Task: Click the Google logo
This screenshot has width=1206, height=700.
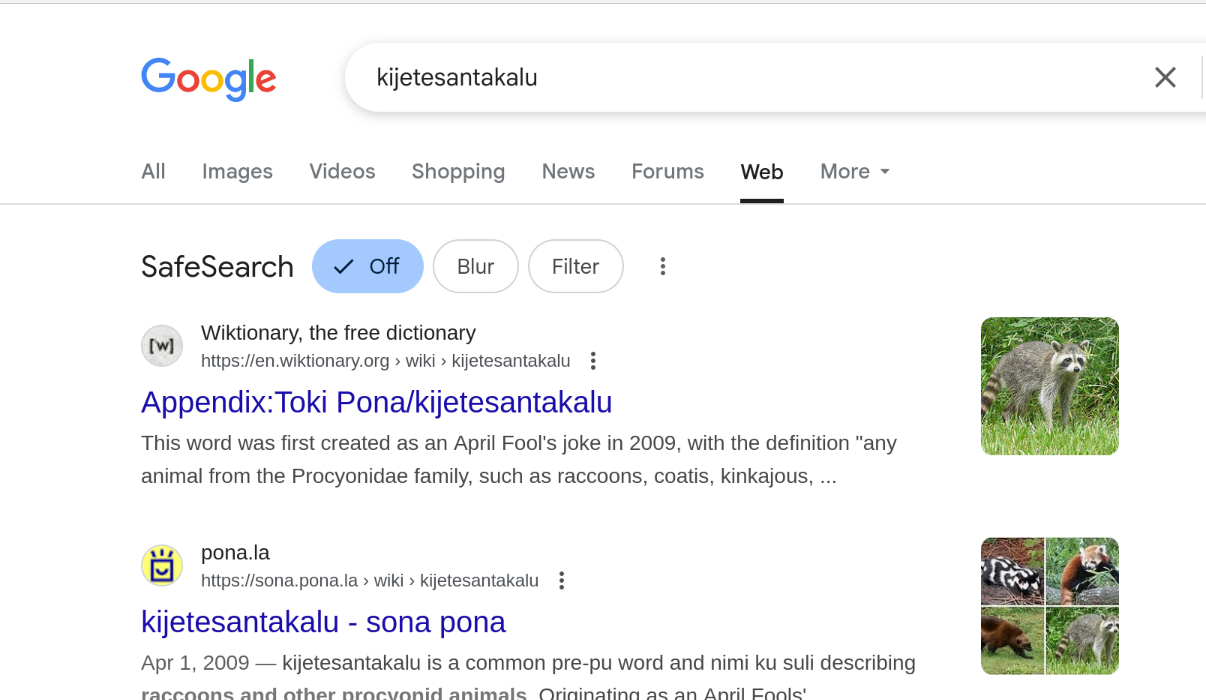Action: tap(208, 79)
